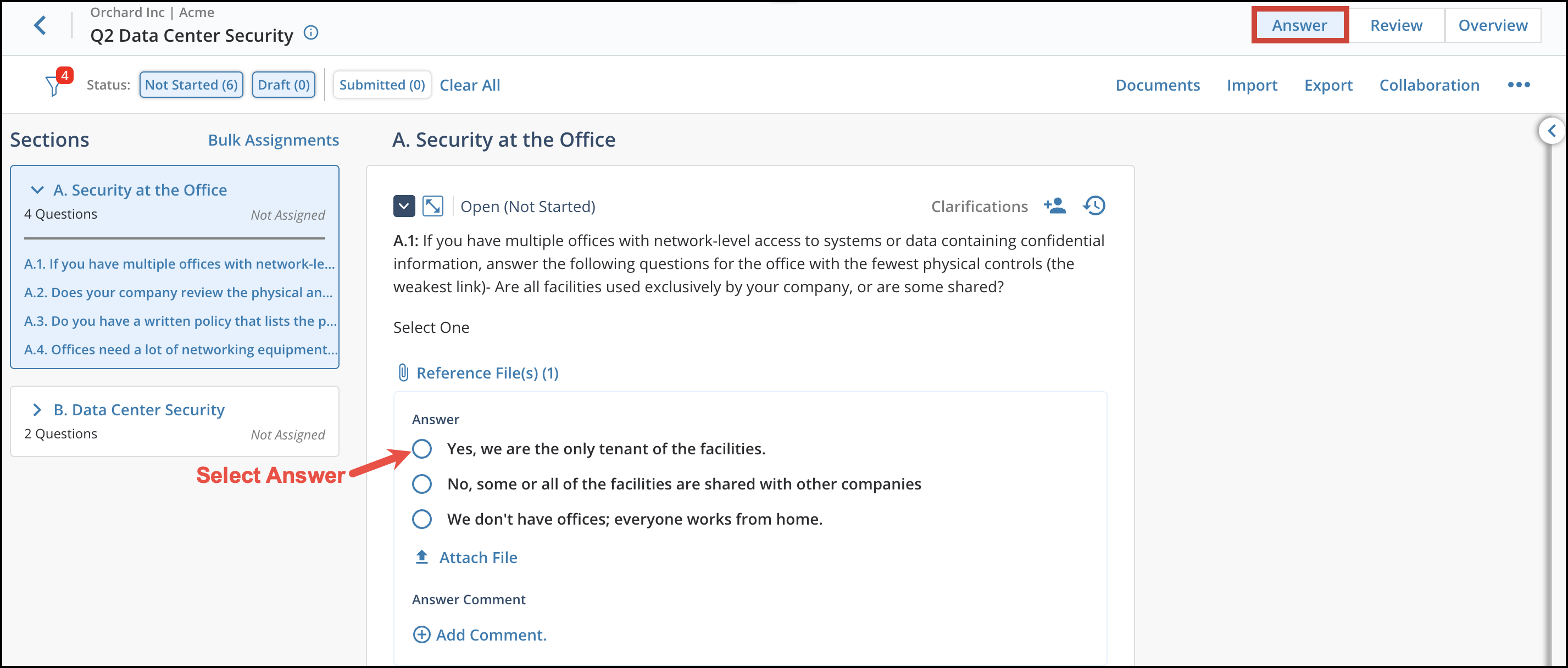The width and height of the screenshot is (1568, 668).
Task: Click the Add Comment plus icon
Action: pyautogui.click(x=421, y=634)
